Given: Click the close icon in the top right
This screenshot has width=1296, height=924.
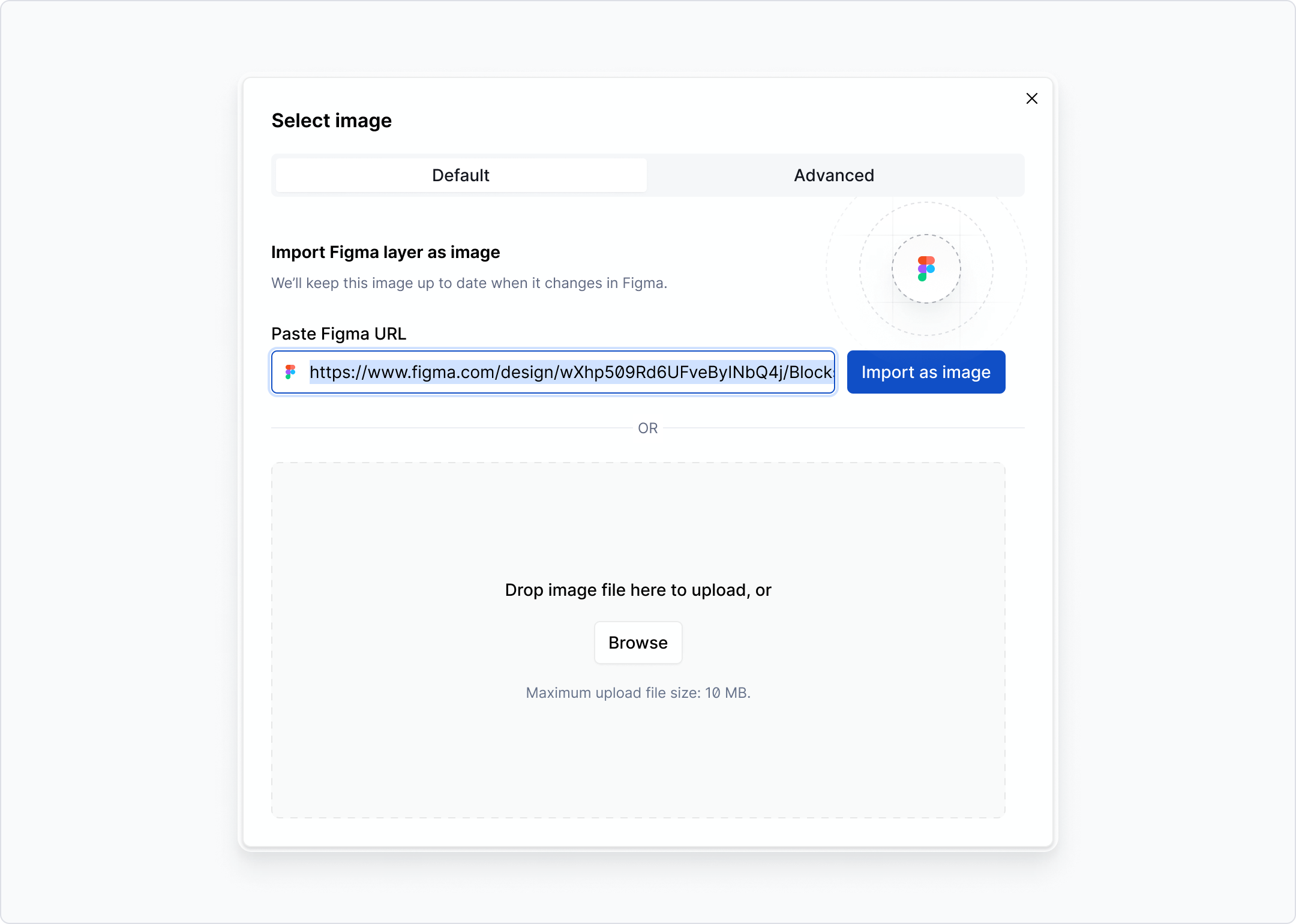Looking at the screenshot, I should pyautogui.click(x=1032, y=98).
